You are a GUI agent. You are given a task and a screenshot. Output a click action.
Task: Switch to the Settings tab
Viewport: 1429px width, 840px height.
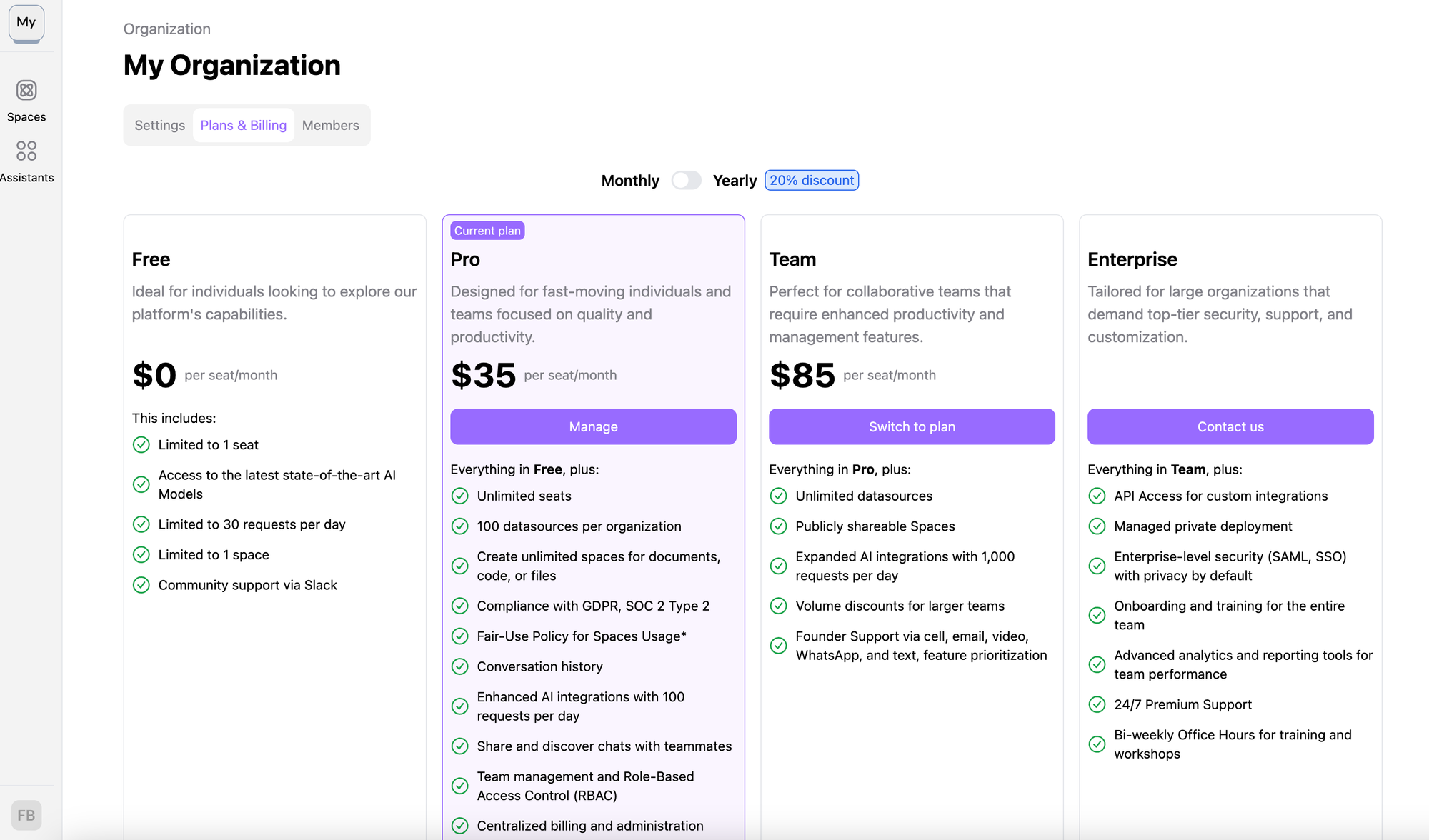click(159, 126)
